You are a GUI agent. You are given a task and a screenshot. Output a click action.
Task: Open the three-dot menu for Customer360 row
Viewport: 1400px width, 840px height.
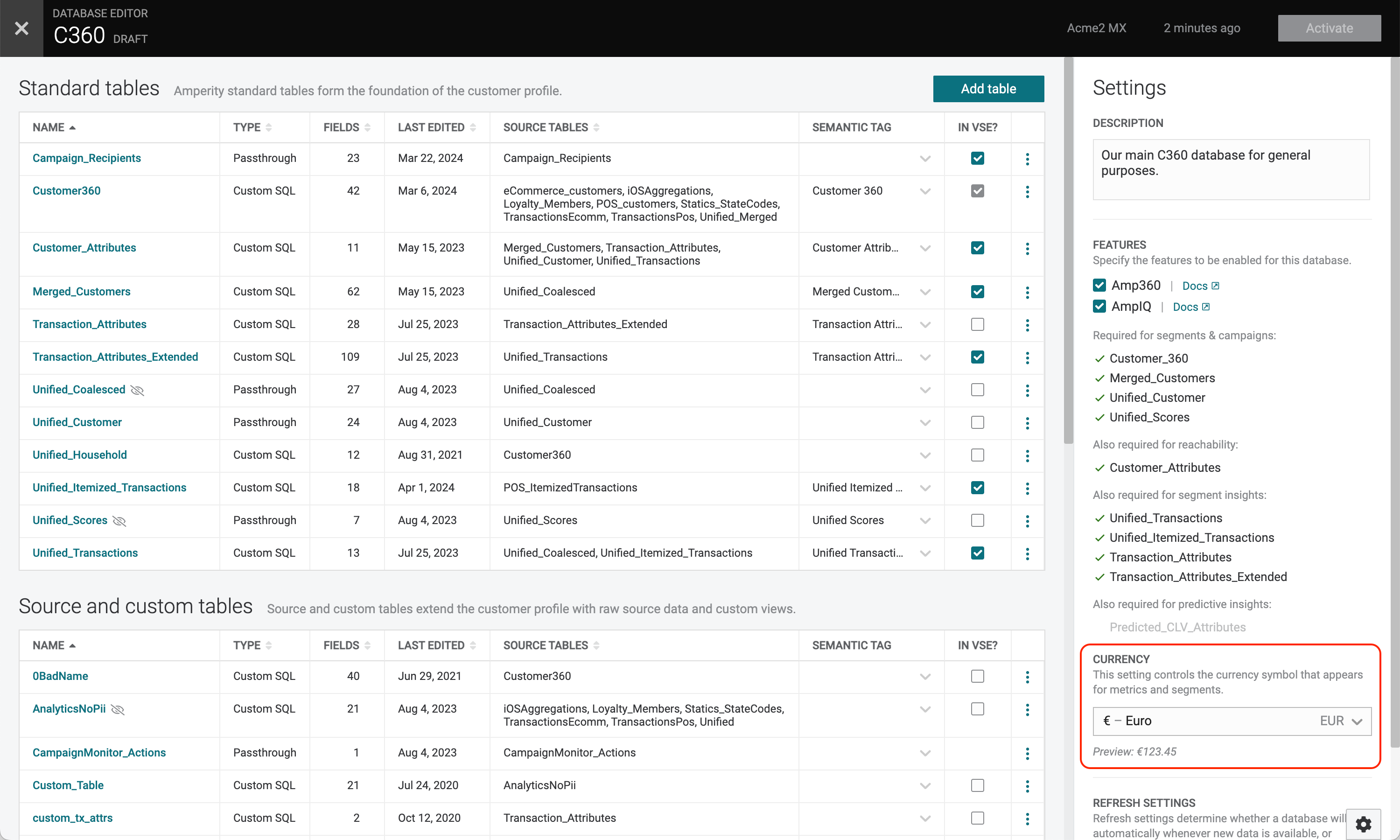pyautogui.click(x=1027, y=191)
